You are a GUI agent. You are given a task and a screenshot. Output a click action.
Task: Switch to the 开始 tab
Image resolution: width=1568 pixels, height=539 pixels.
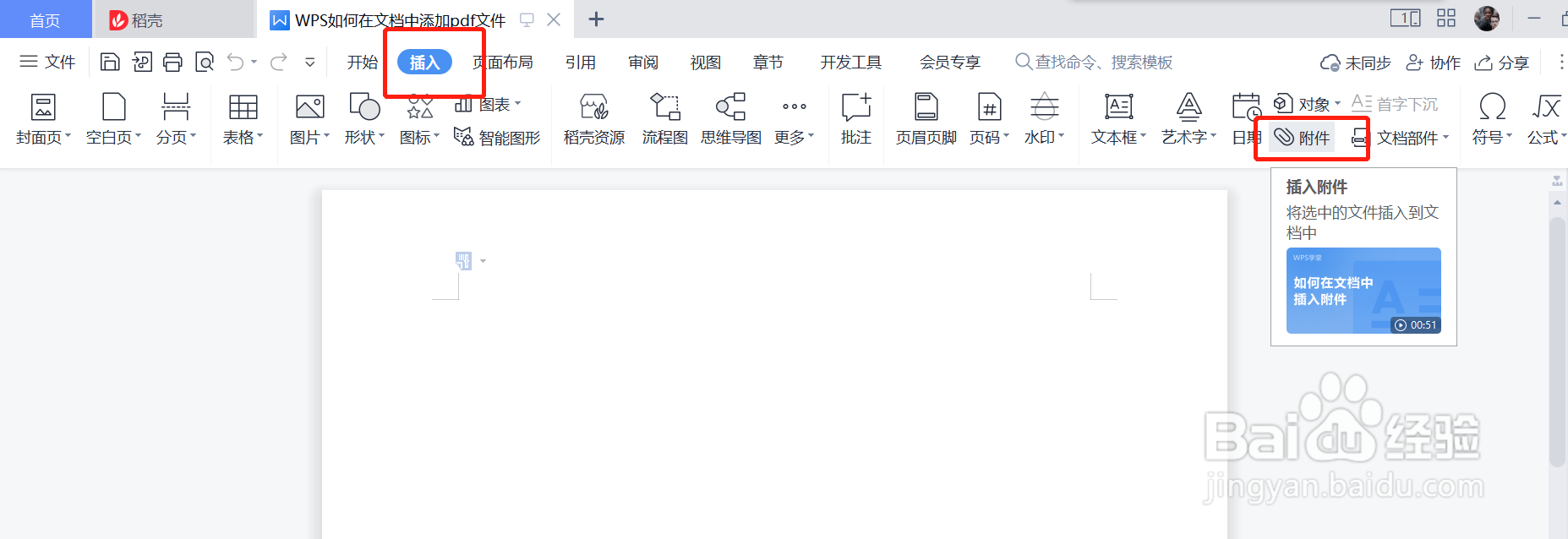pyautogui.click(x=363, y=62)
